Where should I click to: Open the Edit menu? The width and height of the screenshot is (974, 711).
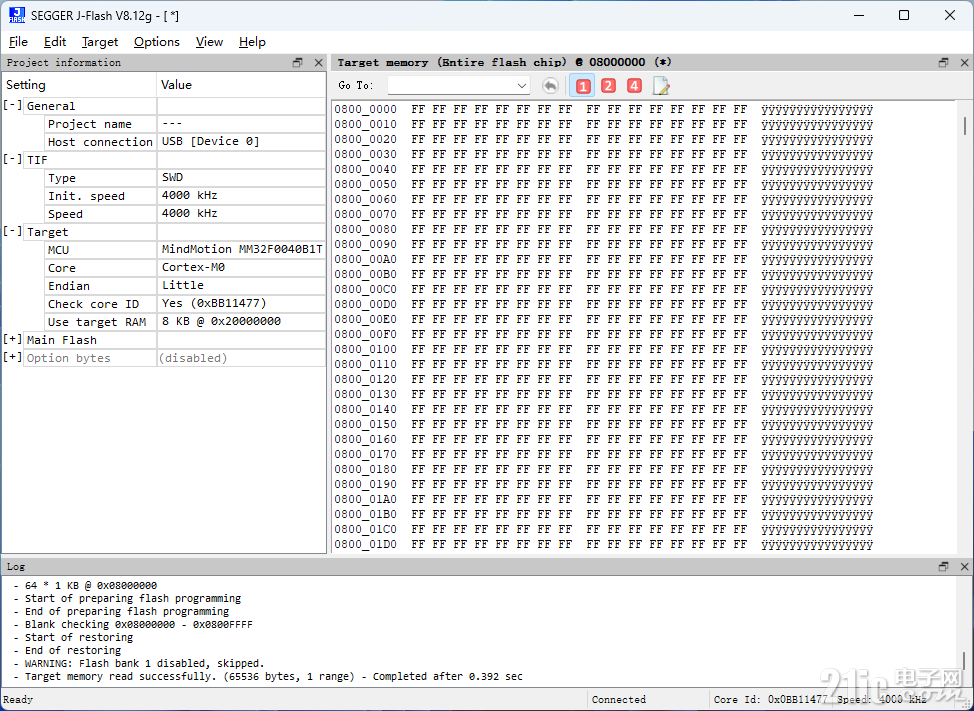pyautogui.click(x=55, y=42)
